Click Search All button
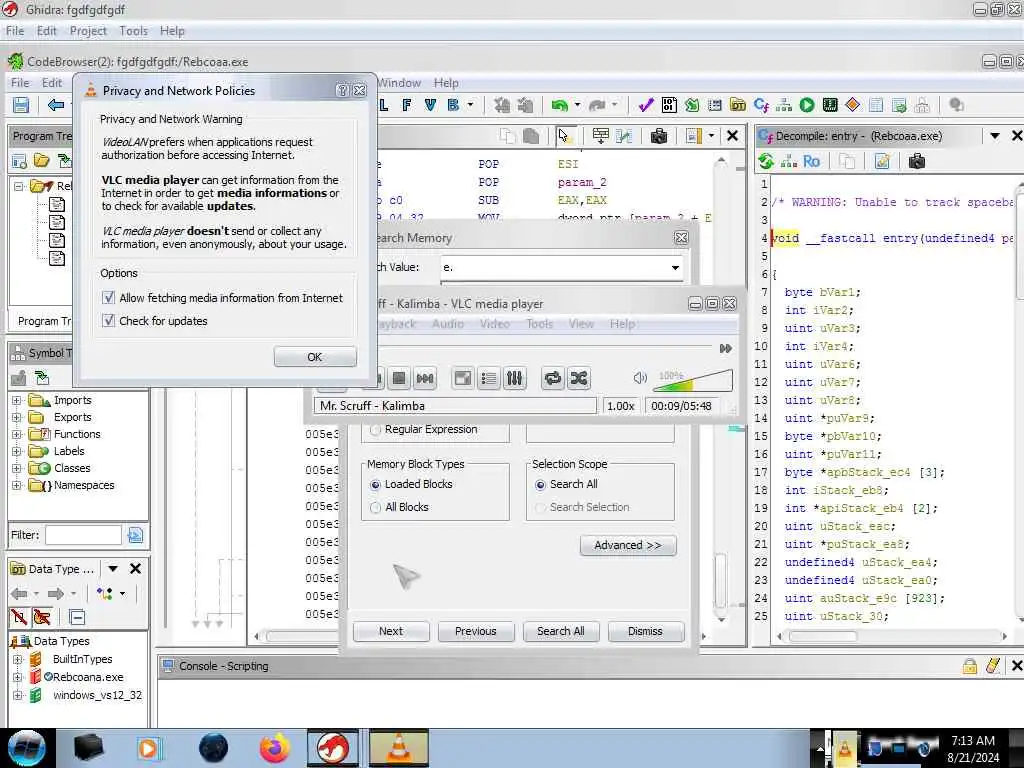1024x768 pixels. [560, 632]
